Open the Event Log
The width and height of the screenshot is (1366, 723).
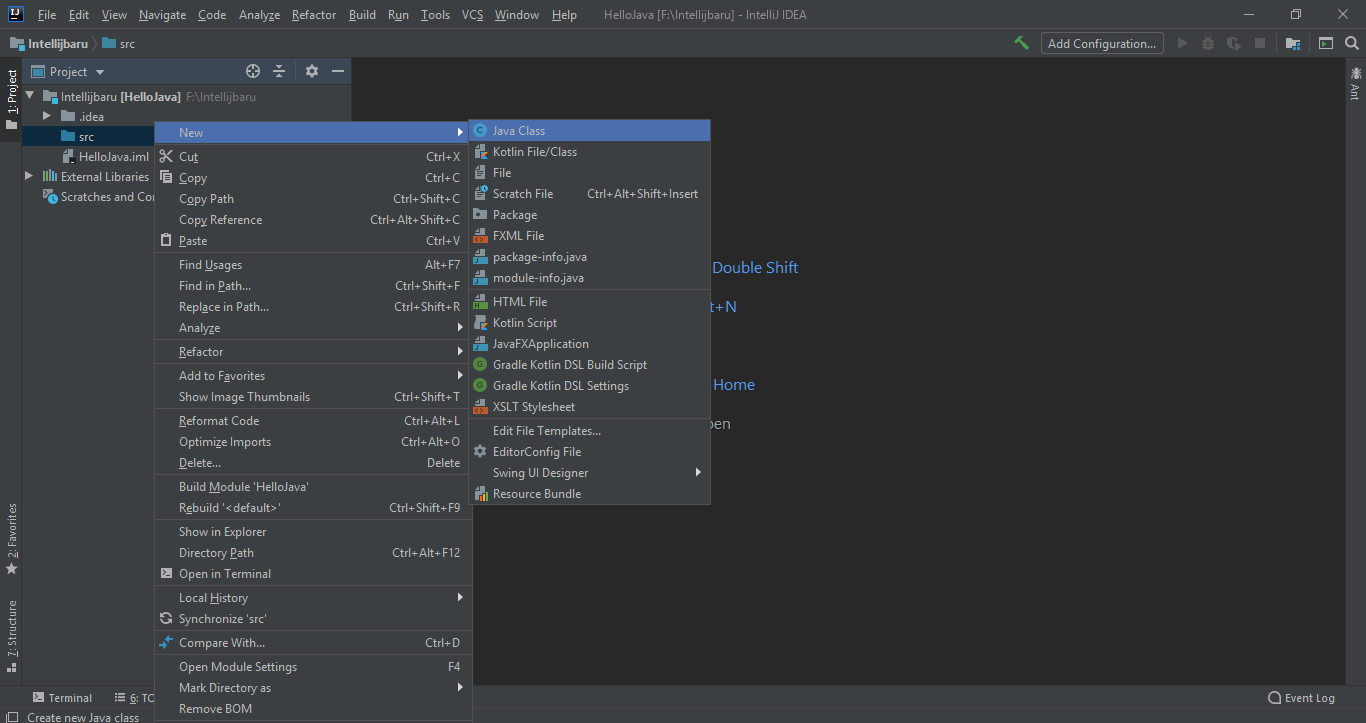click(1301, 698)
